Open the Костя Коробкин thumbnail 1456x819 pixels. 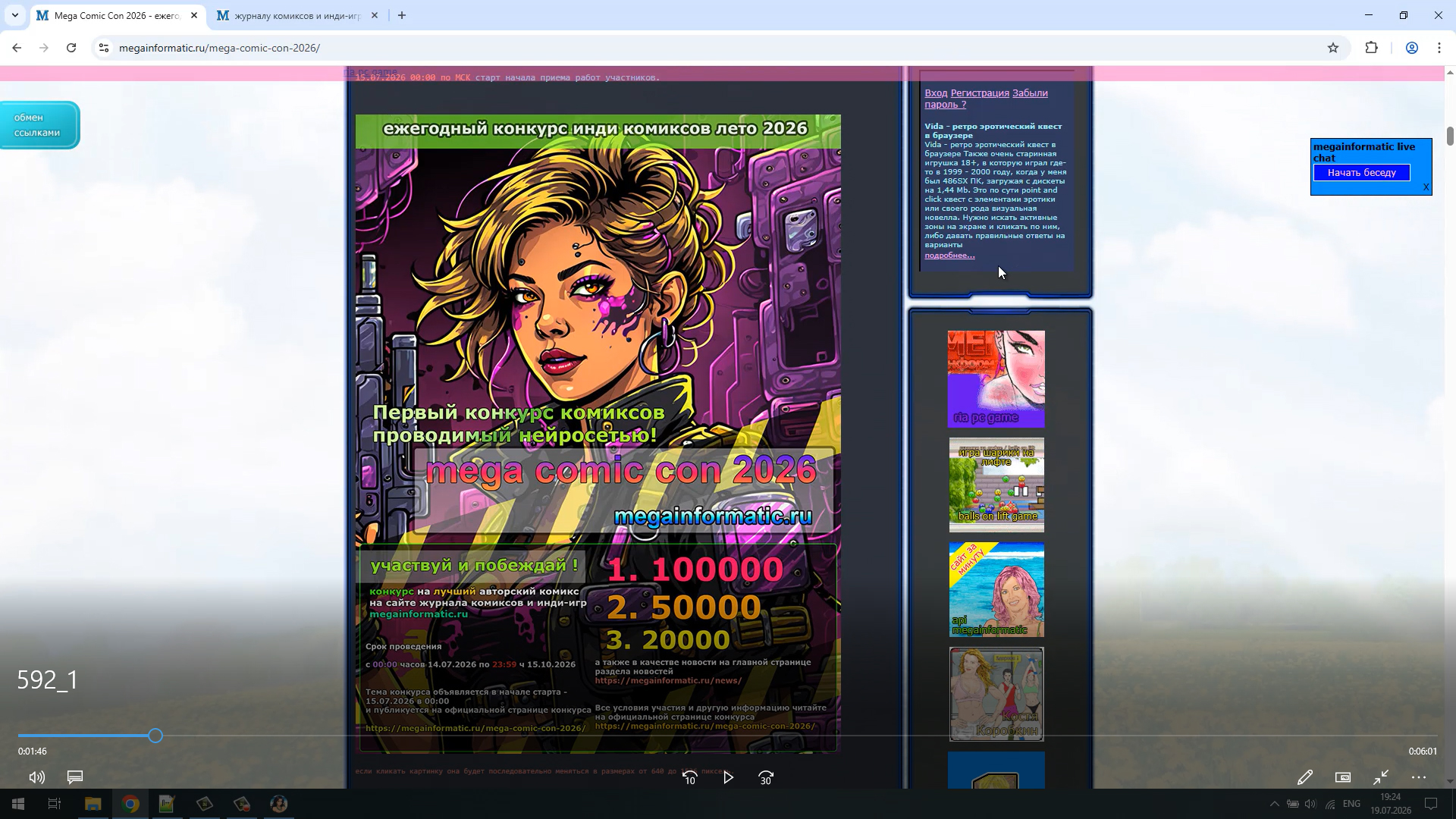[996, 694]
